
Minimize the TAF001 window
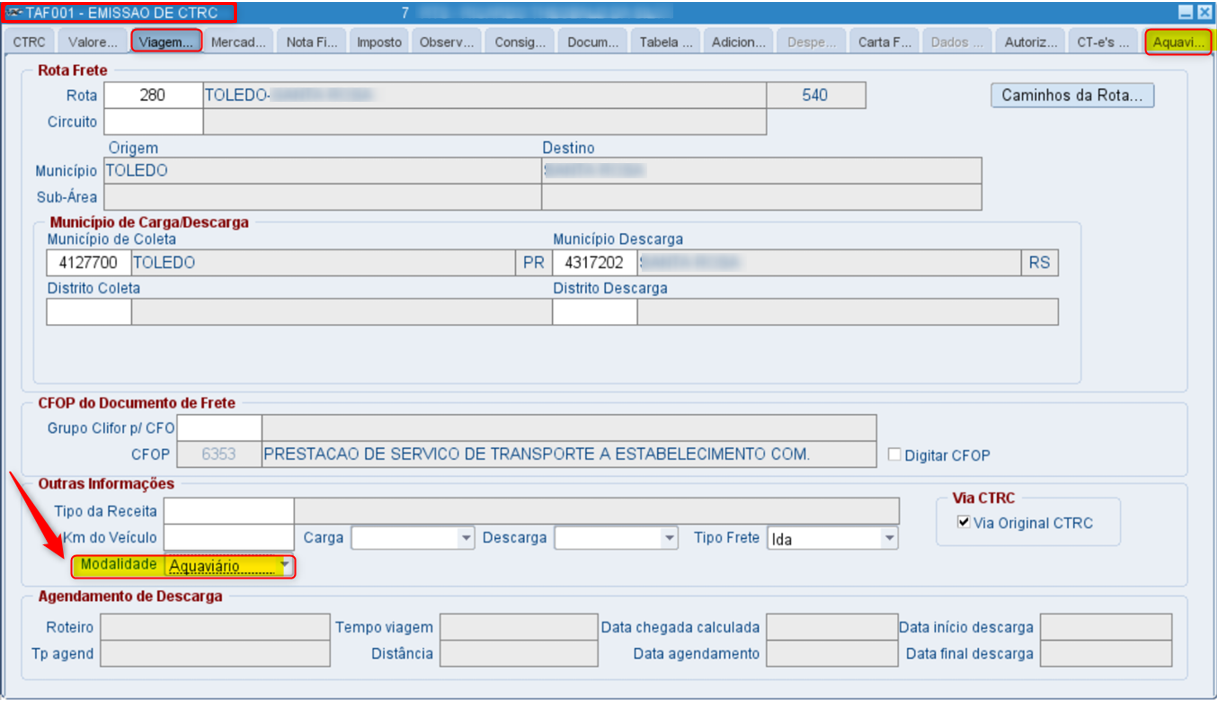click(x=1186, y=13)
